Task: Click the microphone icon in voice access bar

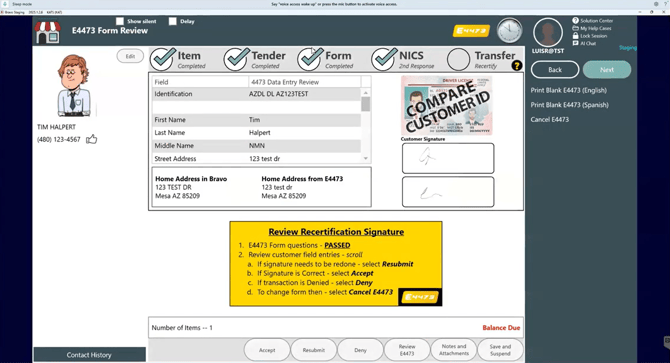Action: (x=5, y=4)
